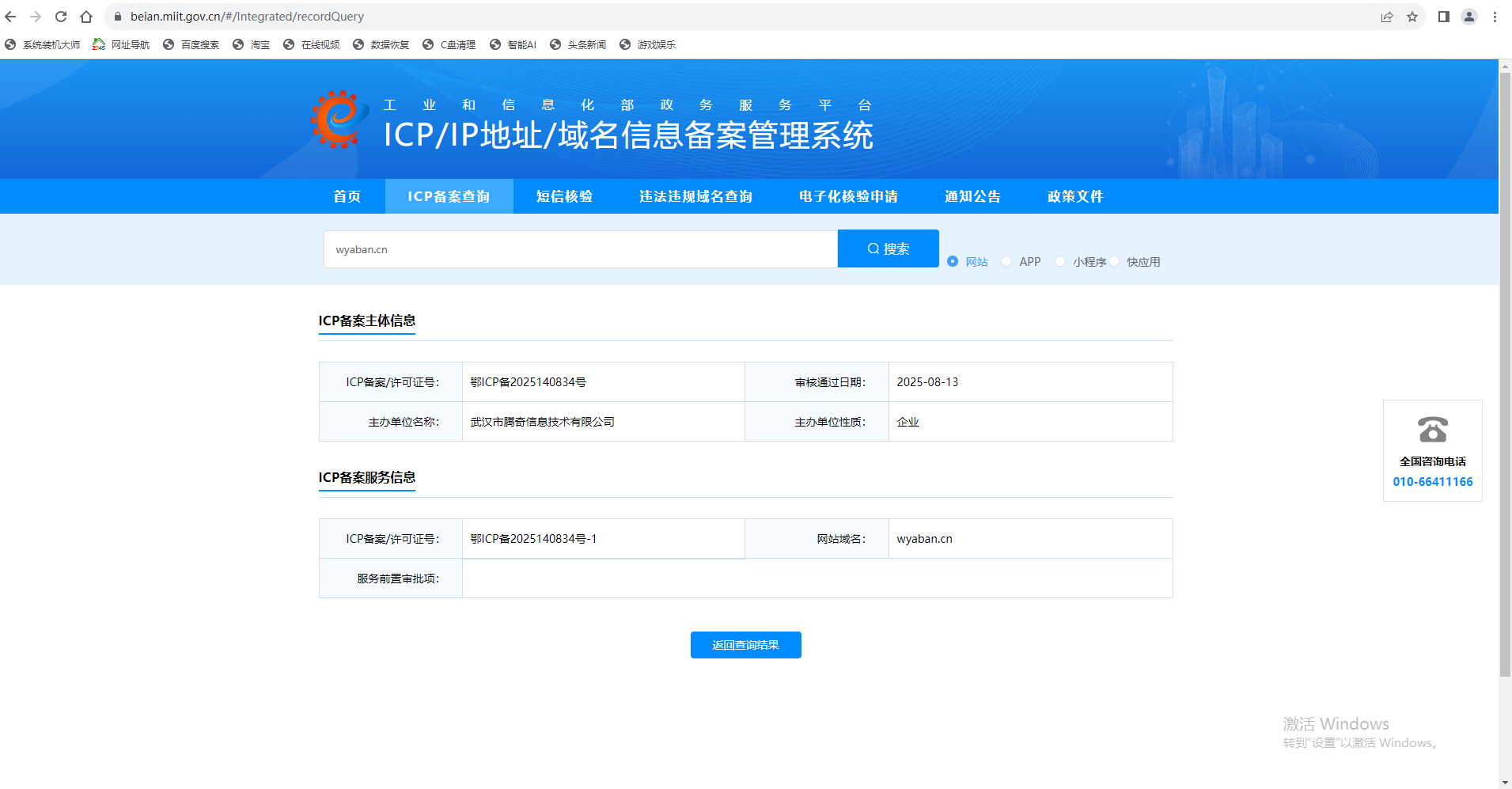Open the 头条新闻 bookmark

click(578, 45)
